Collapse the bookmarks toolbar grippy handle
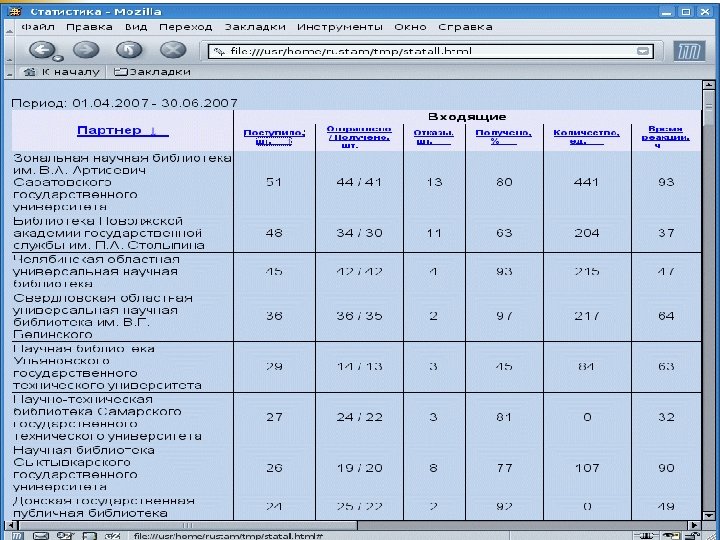720x540 pixels. [9, 72]
